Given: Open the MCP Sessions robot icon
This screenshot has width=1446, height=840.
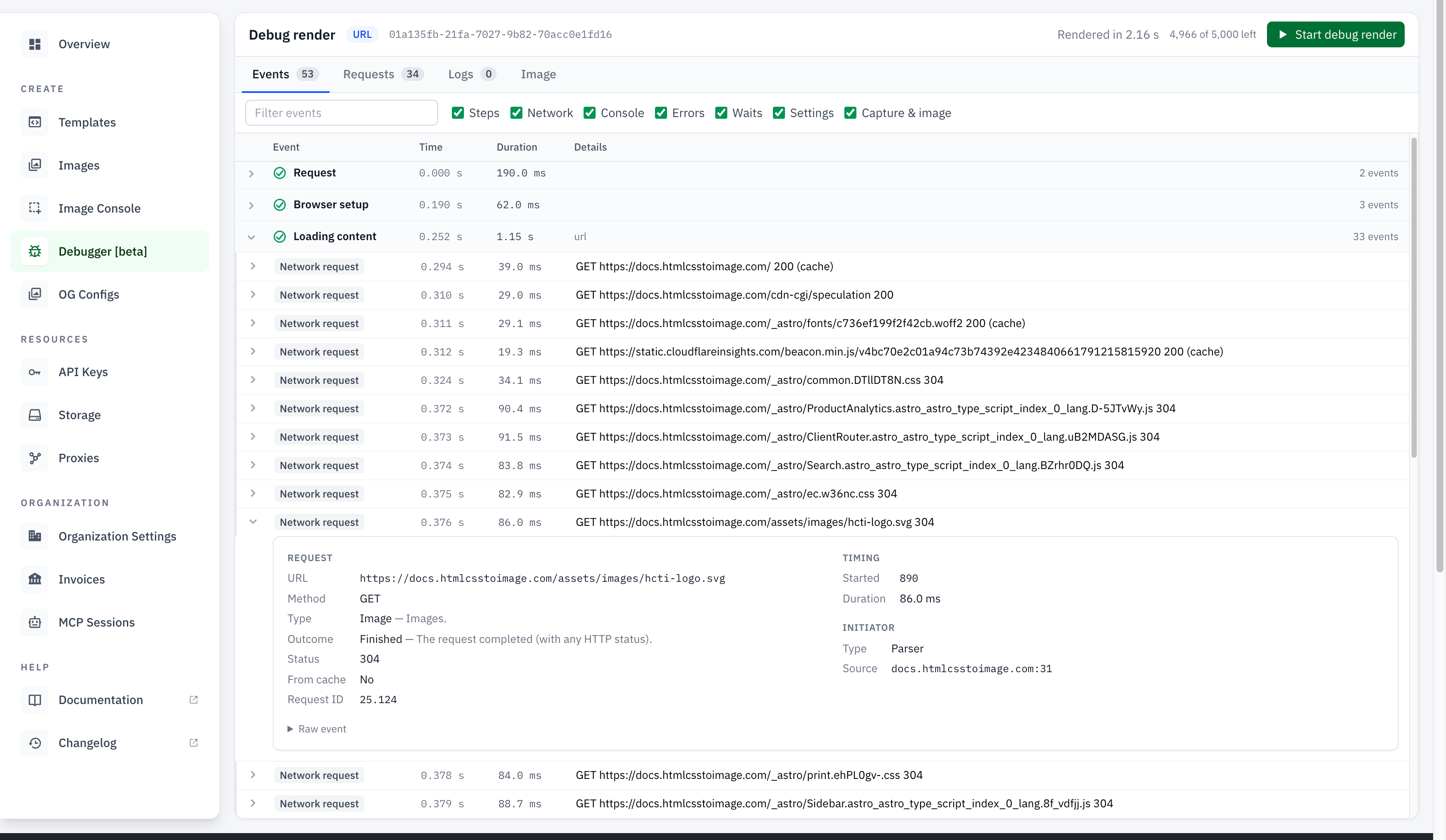Looking at the screenshot, I should tap(35, 622).
